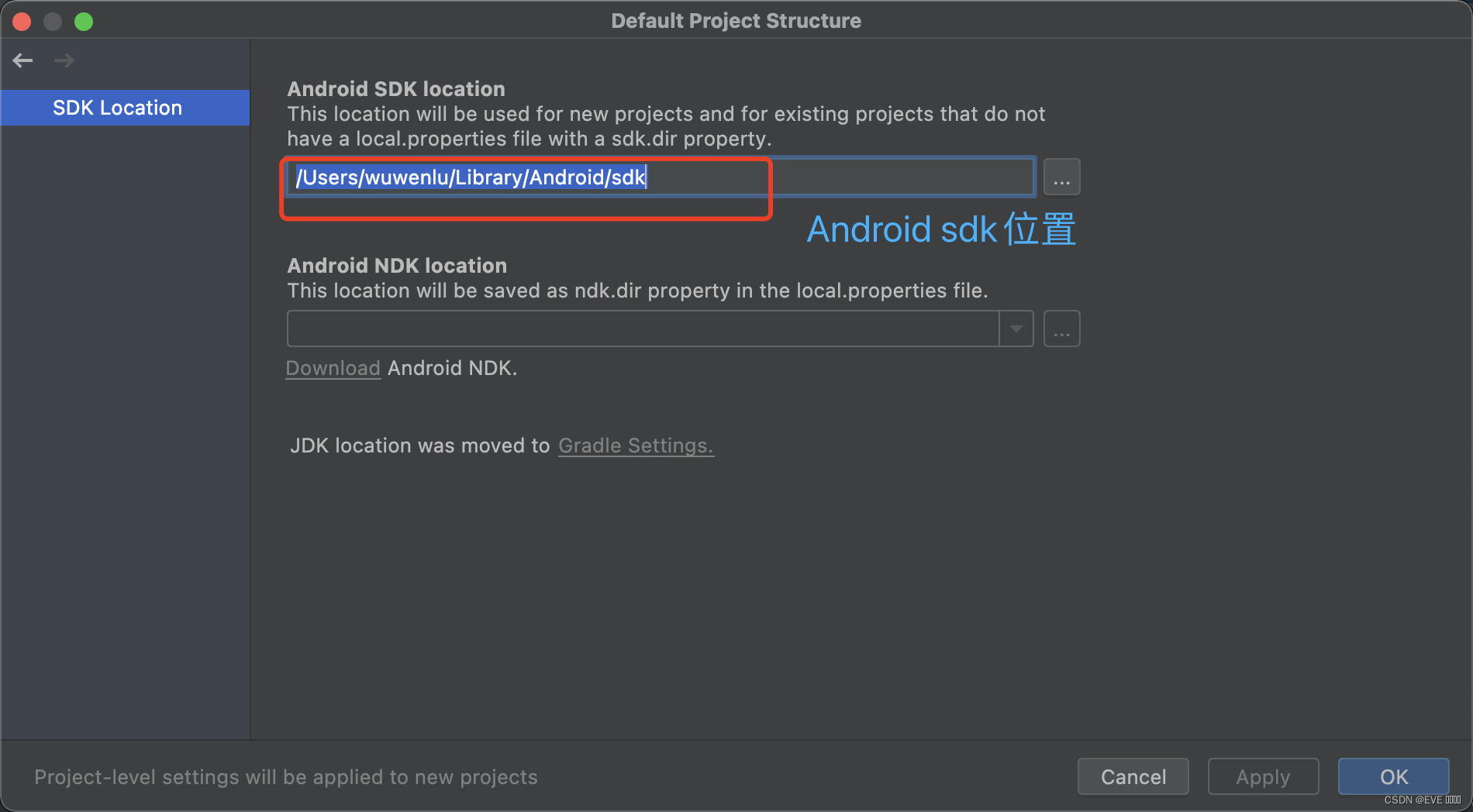Click the red close traffic light
The height and width of the screenshot is (812, 1473).
click(22, 21)
